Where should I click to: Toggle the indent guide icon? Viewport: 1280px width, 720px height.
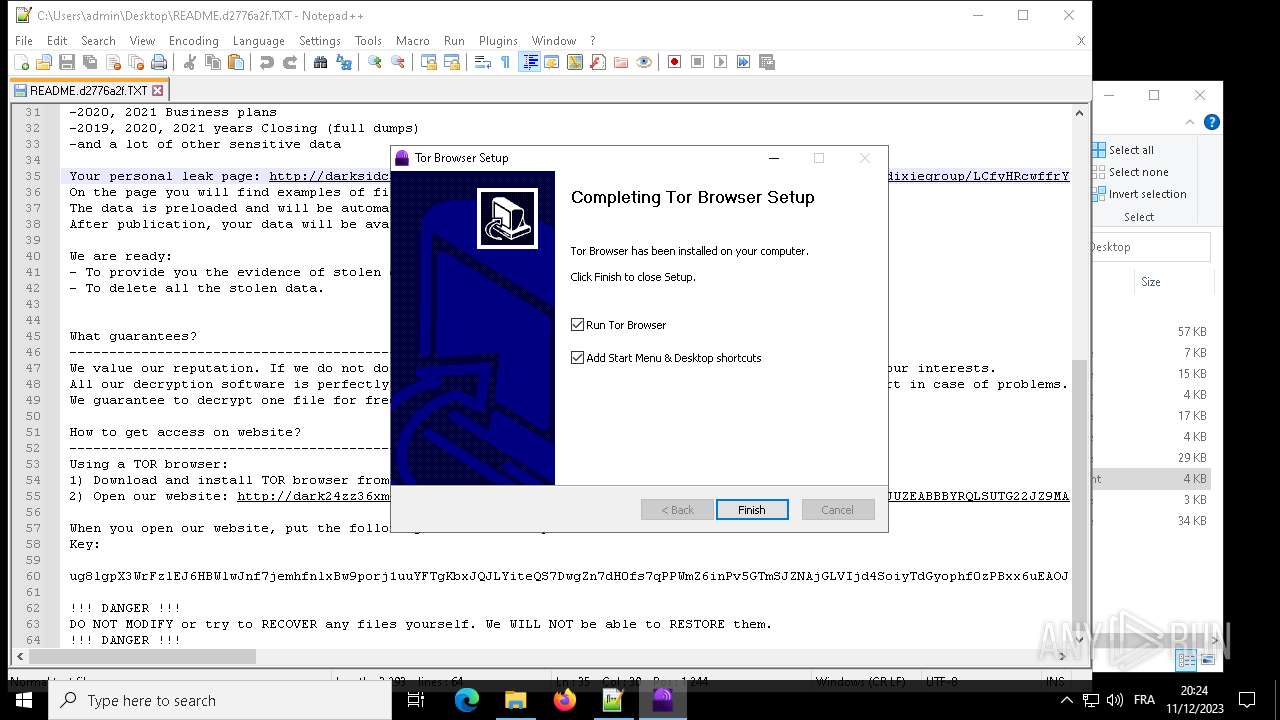click(x=530, y=62)
